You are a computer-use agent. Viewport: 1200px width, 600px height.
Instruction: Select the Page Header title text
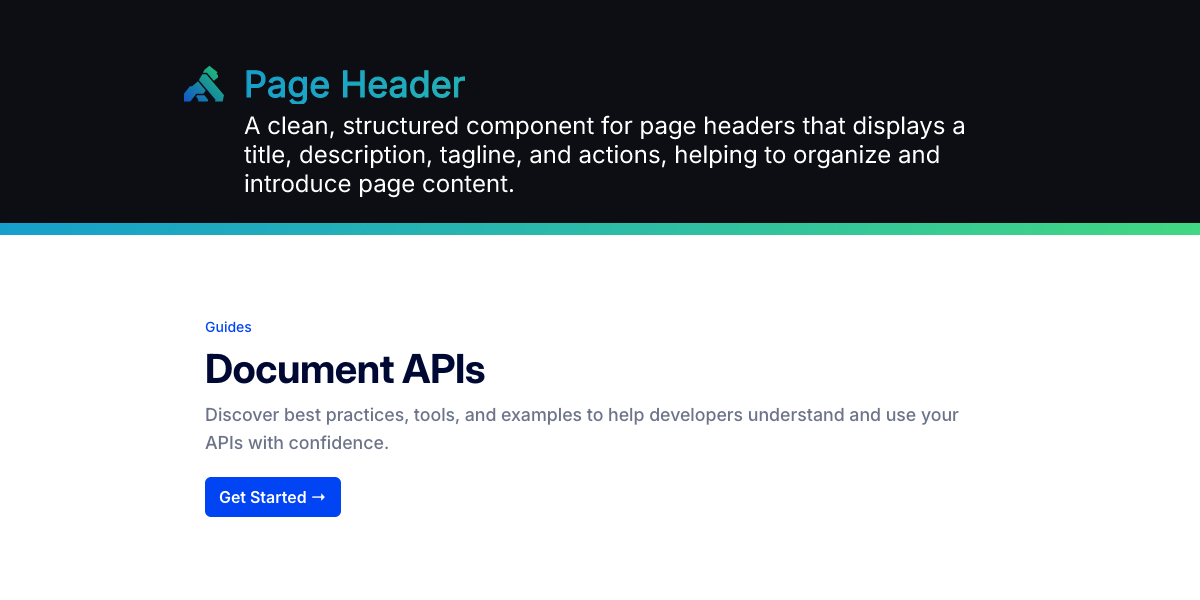click(x=355, y=85)
